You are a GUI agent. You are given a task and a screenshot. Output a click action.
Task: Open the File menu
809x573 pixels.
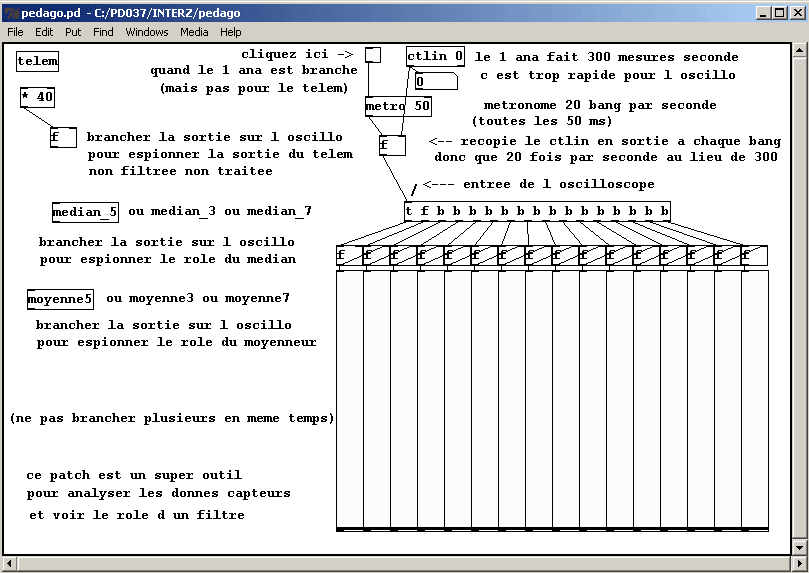(15, 32)
